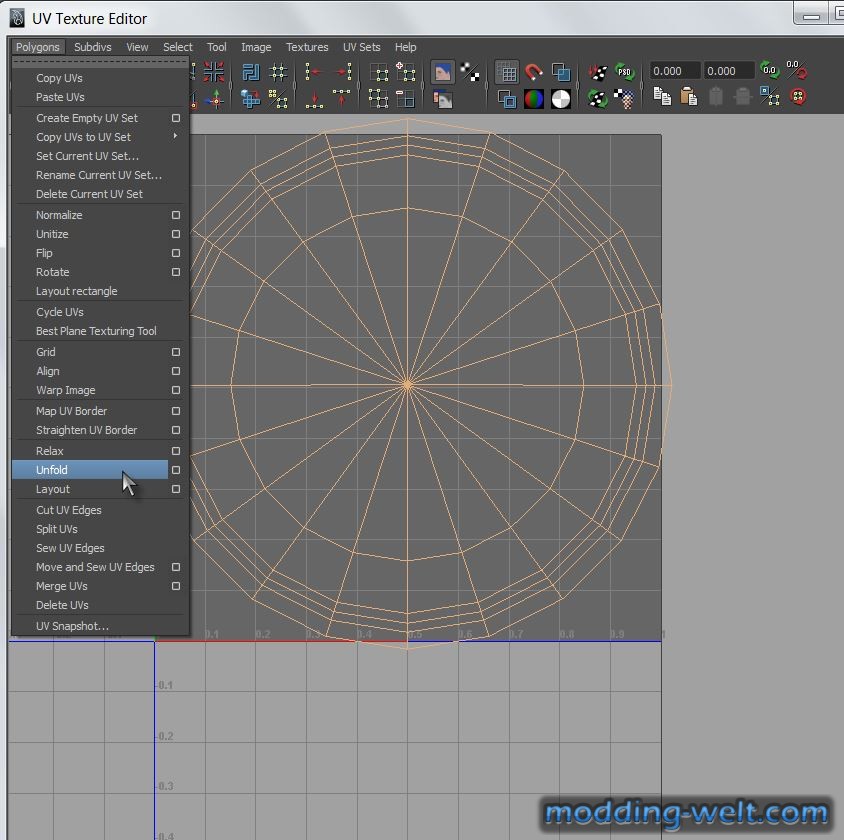Click the blue square slash UV points icon
The image size is (844, 840).
770,97
